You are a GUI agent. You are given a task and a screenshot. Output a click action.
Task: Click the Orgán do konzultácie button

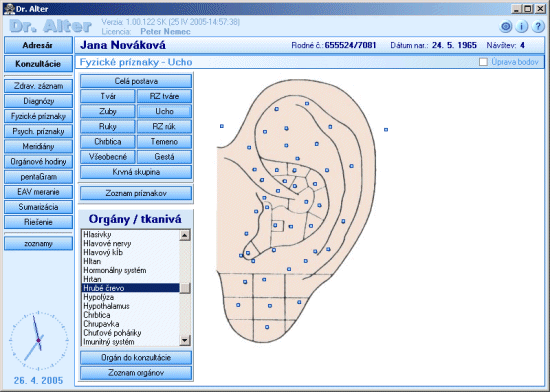[x=136, y=358]
